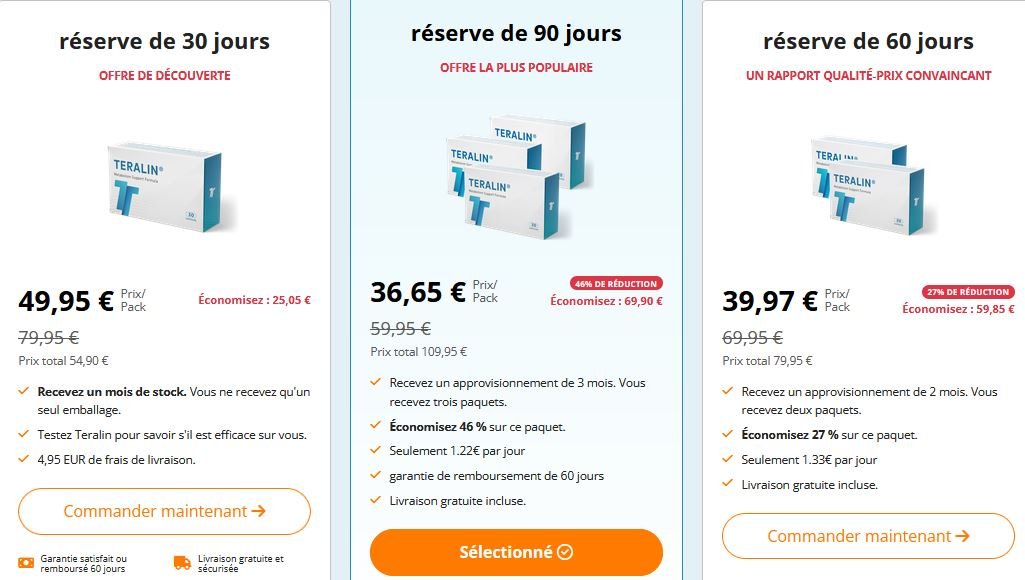Click the 49,95 € pack price
The image size is (1025, 580).
click(x=66, y=300)
